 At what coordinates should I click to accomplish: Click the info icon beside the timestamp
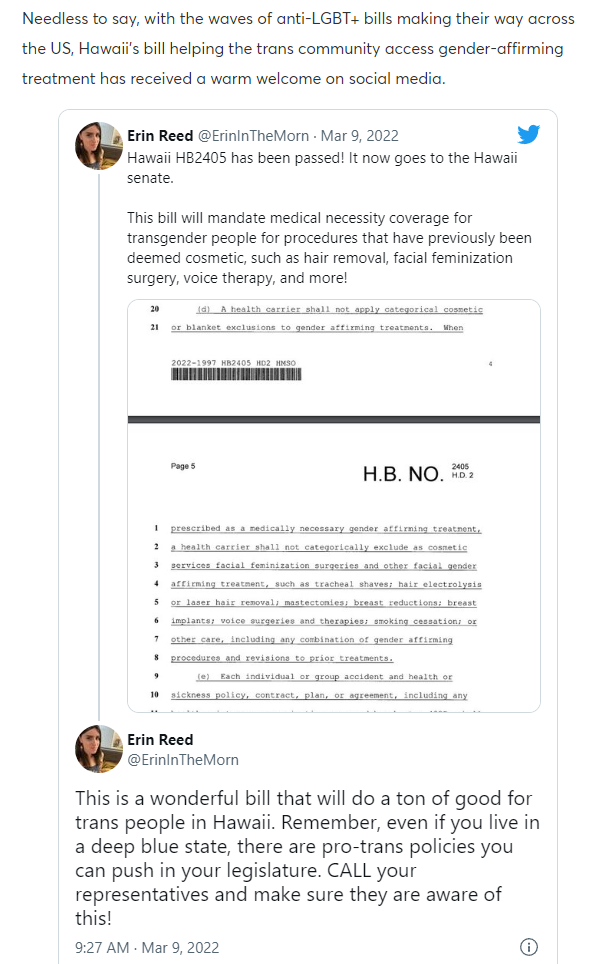click(530, 947)
